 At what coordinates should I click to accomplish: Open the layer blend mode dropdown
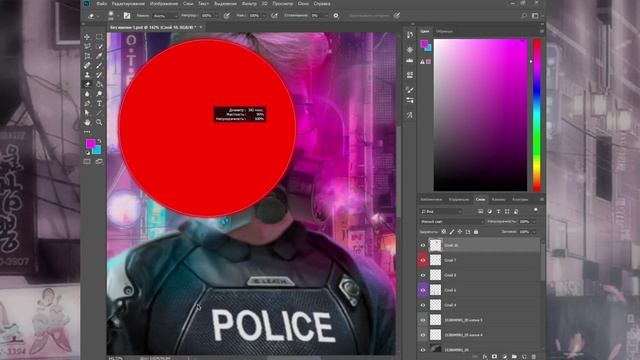[451, 221]
